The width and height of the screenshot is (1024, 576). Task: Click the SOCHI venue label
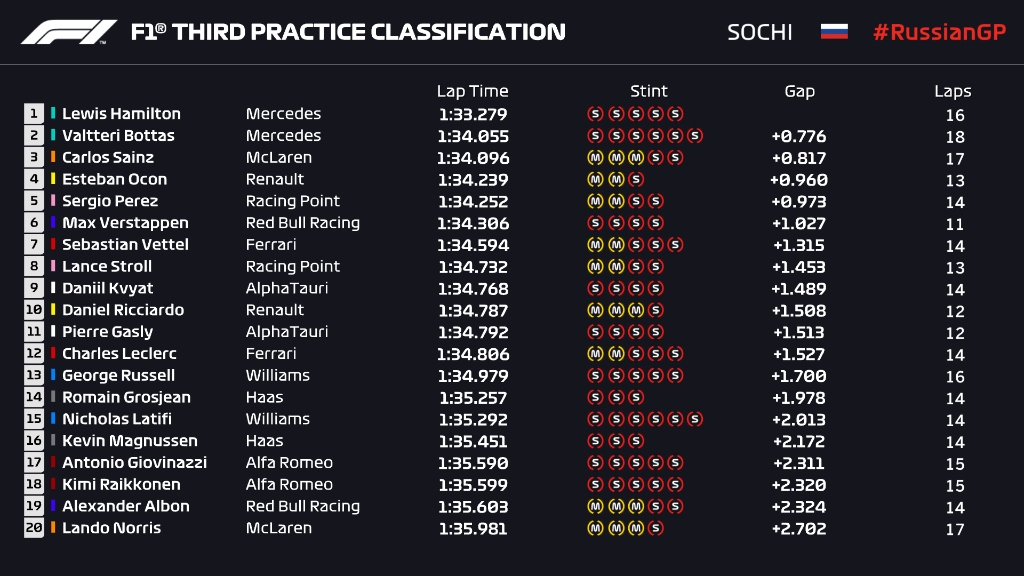pyautogui.click(x=759, y=32)
